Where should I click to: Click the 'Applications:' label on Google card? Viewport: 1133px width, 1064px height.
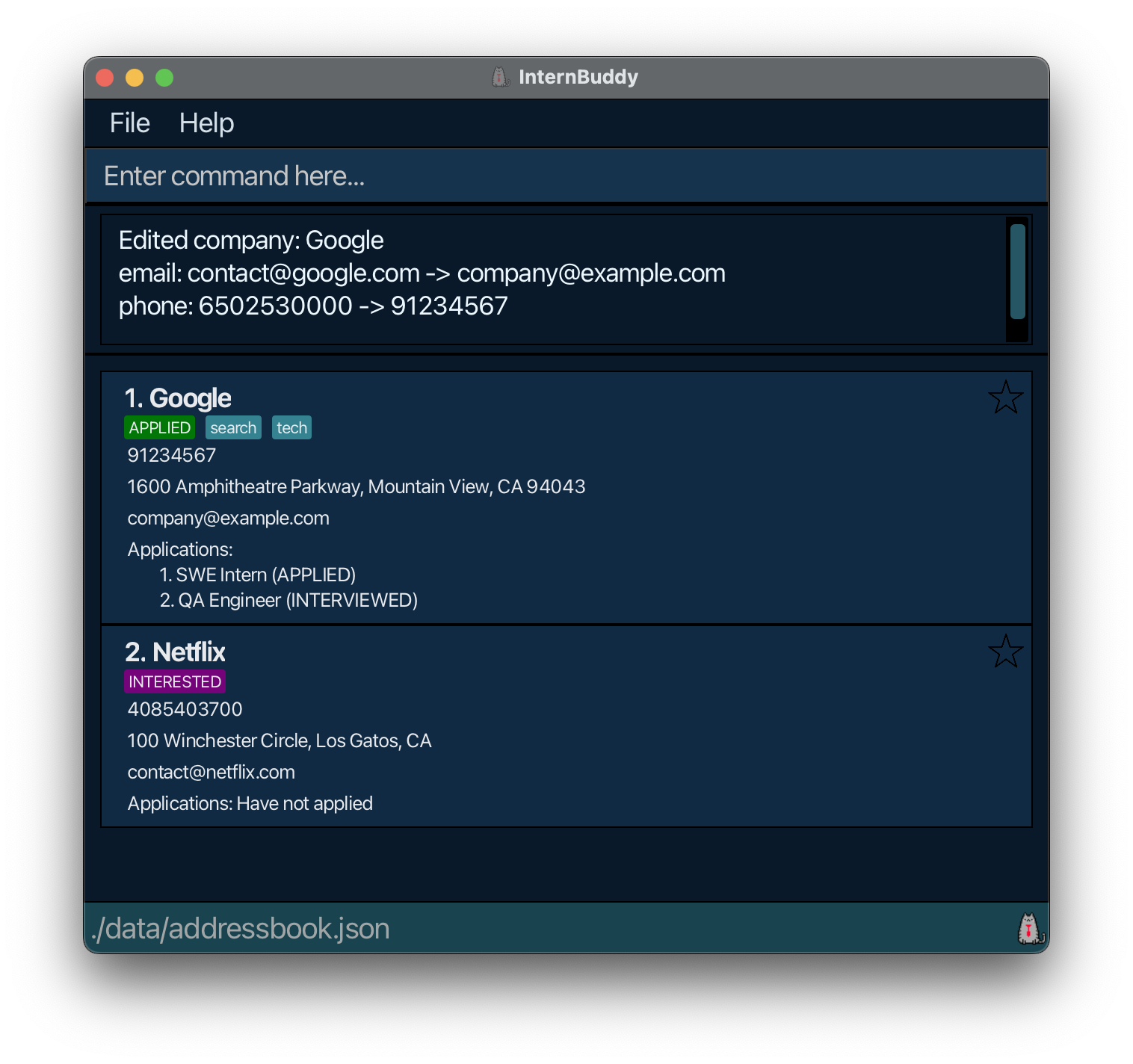click(180, 549)
